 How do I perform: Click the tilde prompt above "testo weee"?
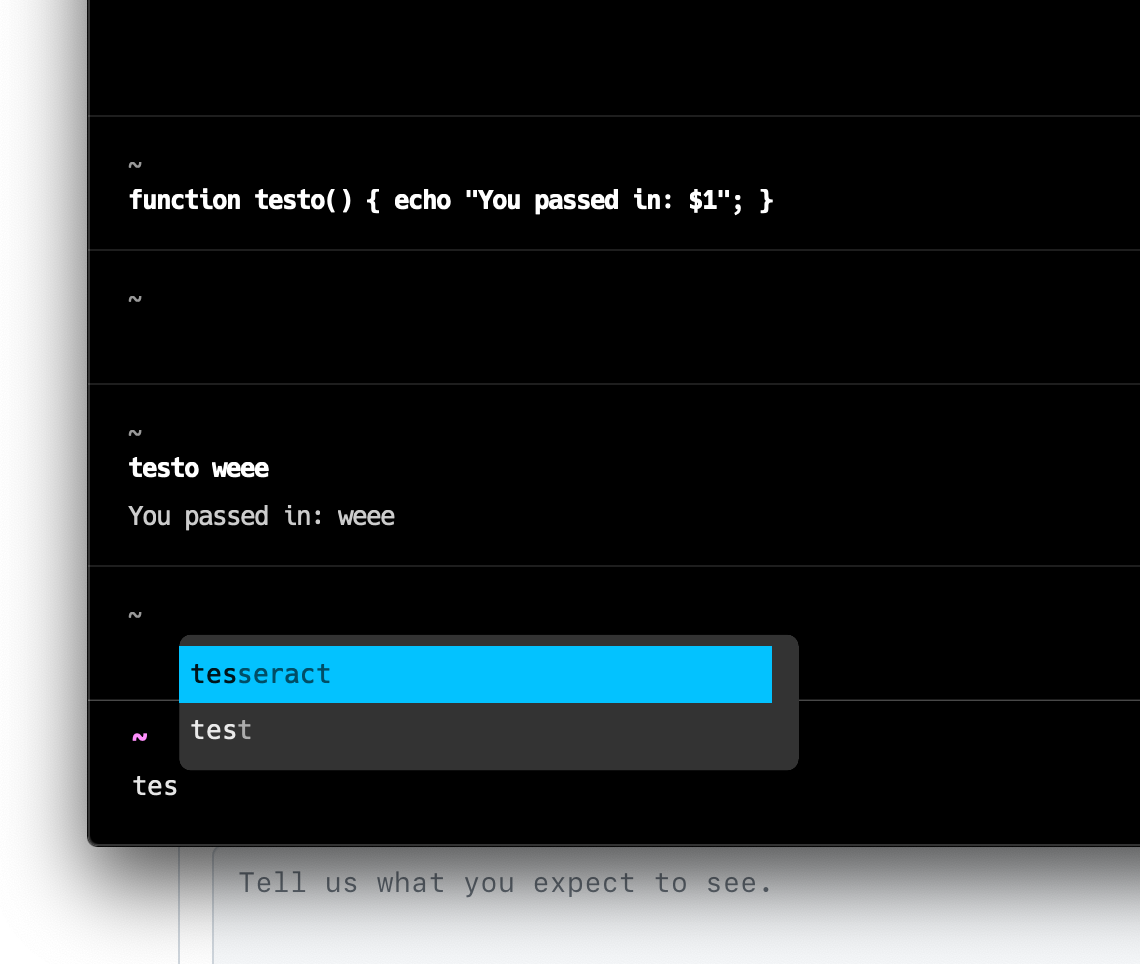133,432
